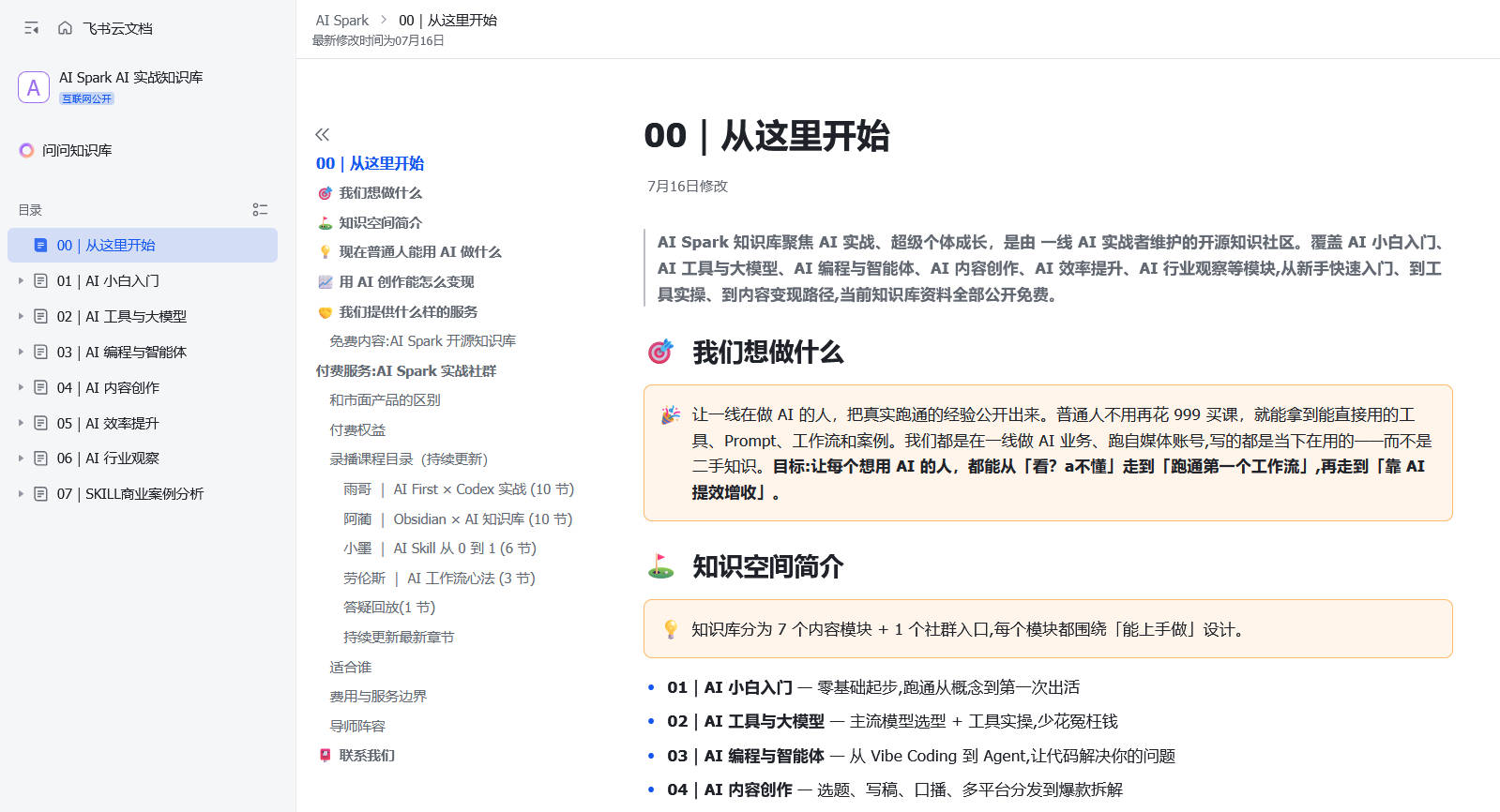Go to outline item 适合谁
Screen dimensions: 1500x812
351,668
